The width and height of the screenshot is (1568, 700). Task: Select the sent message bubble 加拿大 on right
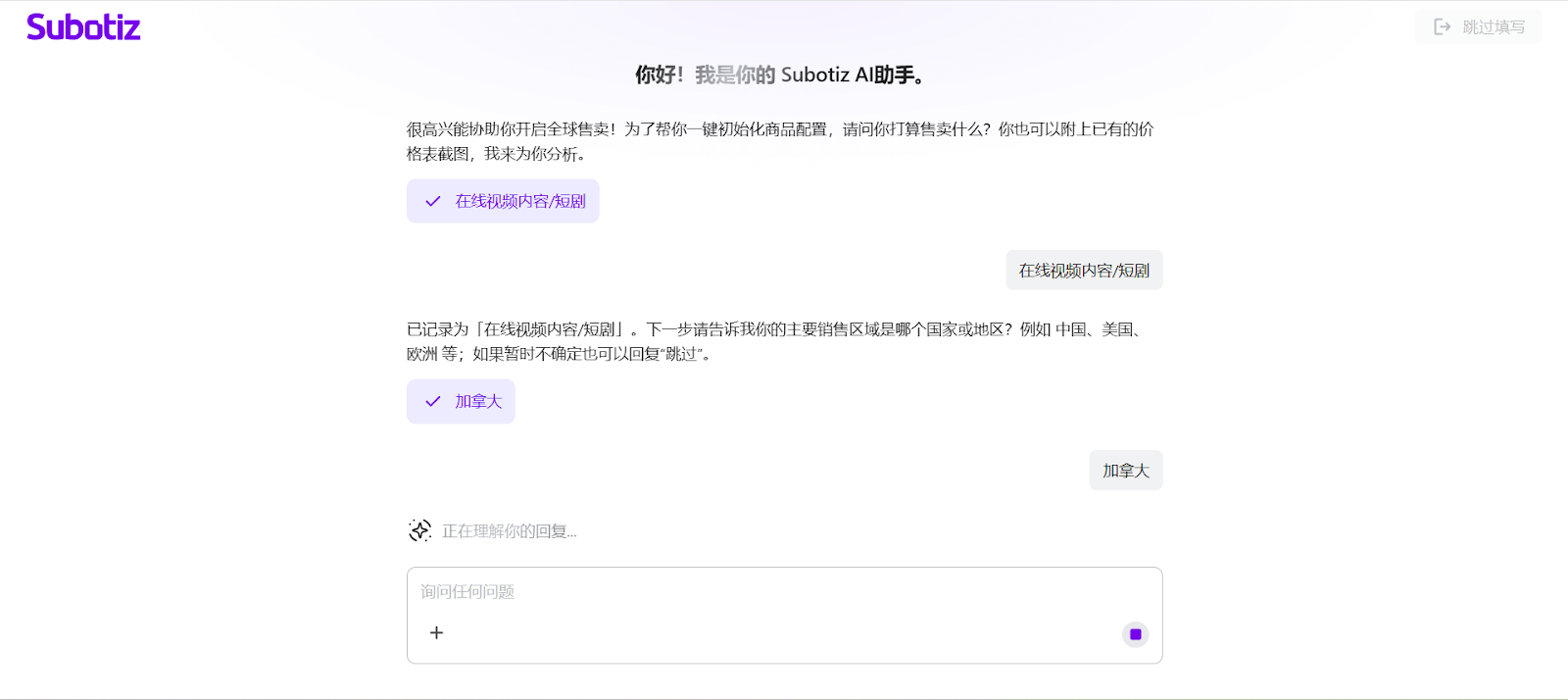[x=1125, y=471]
